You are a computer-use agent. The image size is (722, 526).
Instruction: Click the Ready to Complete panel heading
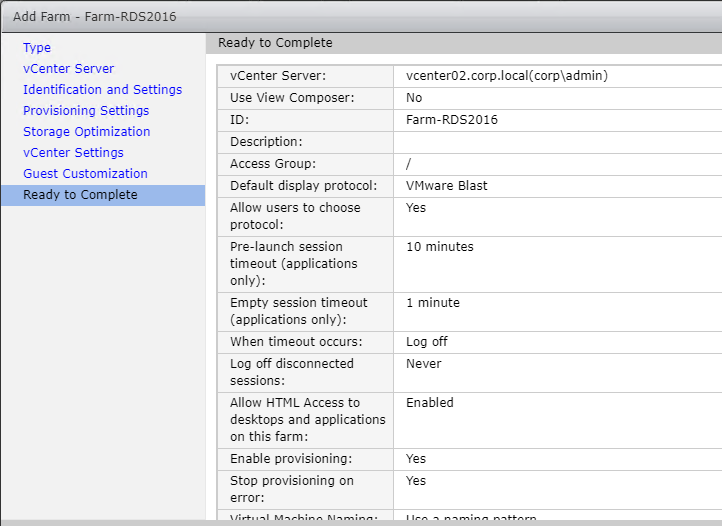point(275,43)
